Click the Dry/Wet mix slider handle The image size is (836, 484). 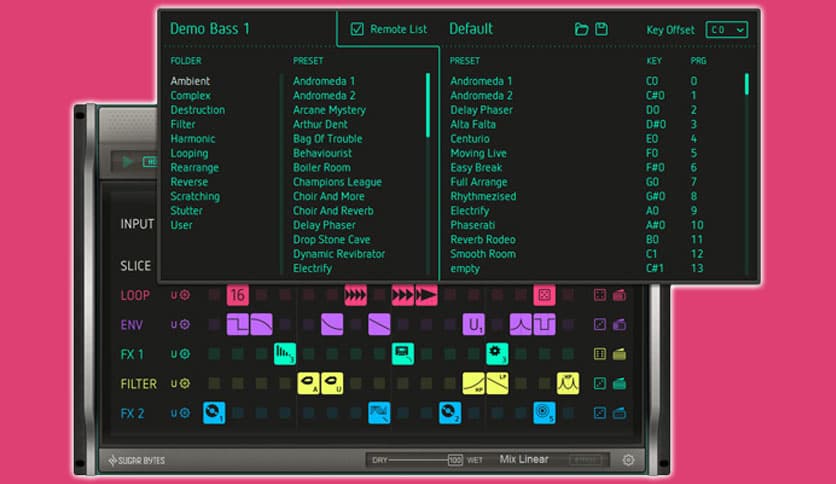pos(455,460)
